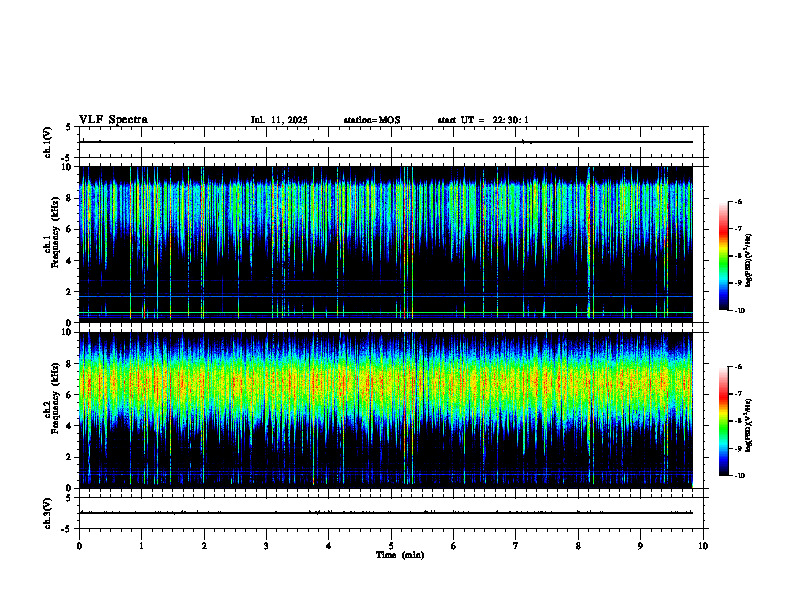
Task: Pick the ch.1 spectrogram color bar
Action: point(724,256)
